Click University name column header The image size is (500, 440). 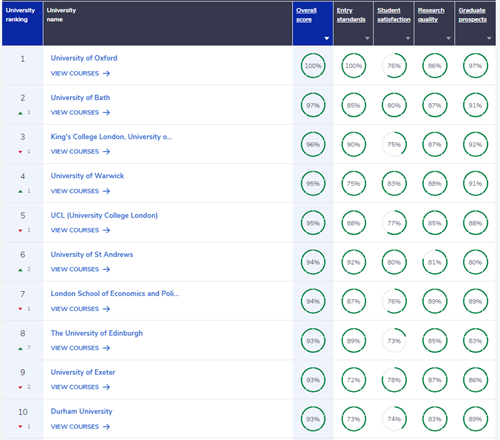click(168, 23)
